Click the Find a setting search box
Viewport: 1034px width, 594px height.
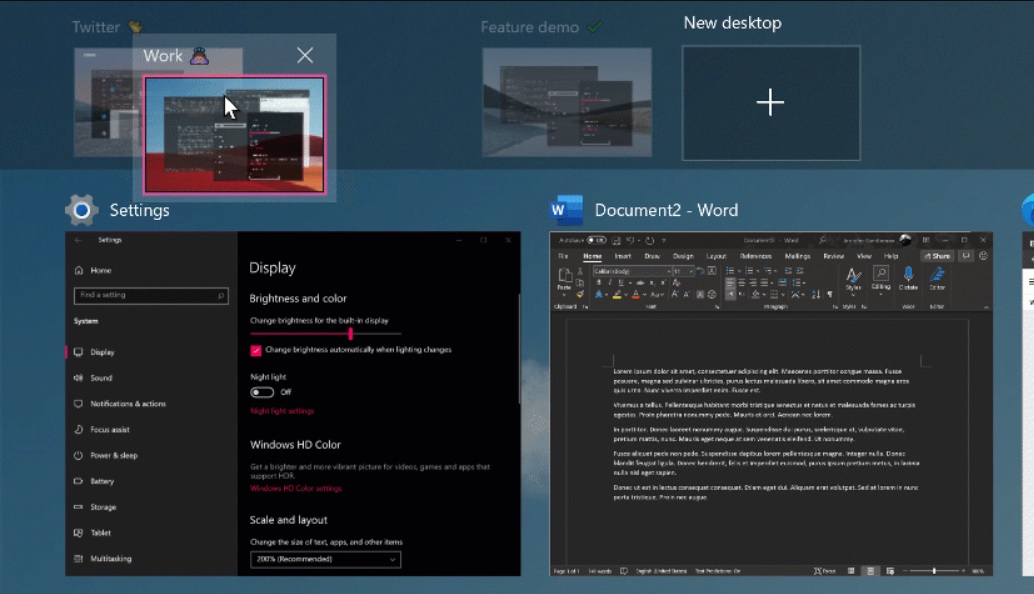[x=151, y=295]
